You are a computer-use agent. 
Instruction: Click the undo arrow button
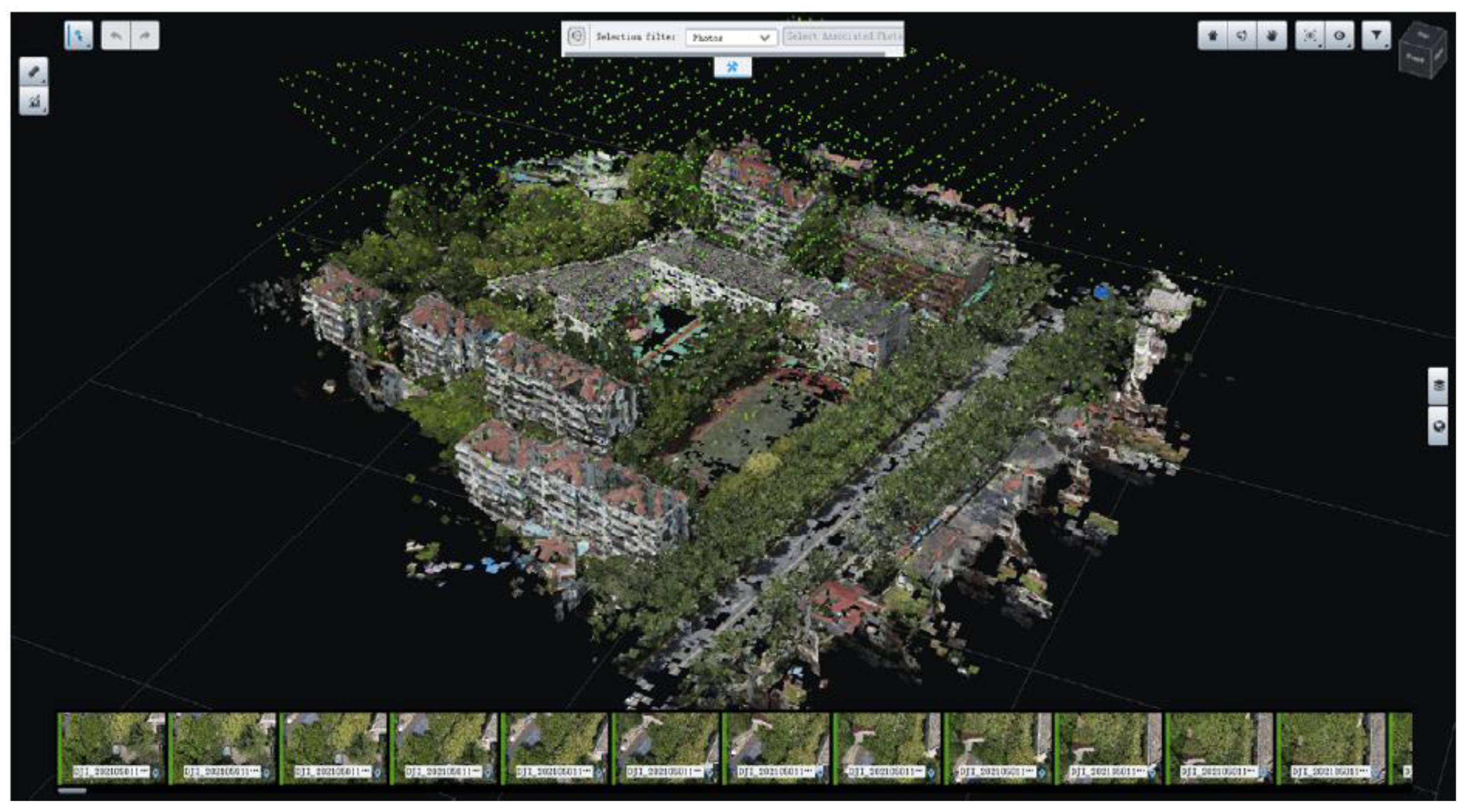(116, 36)
